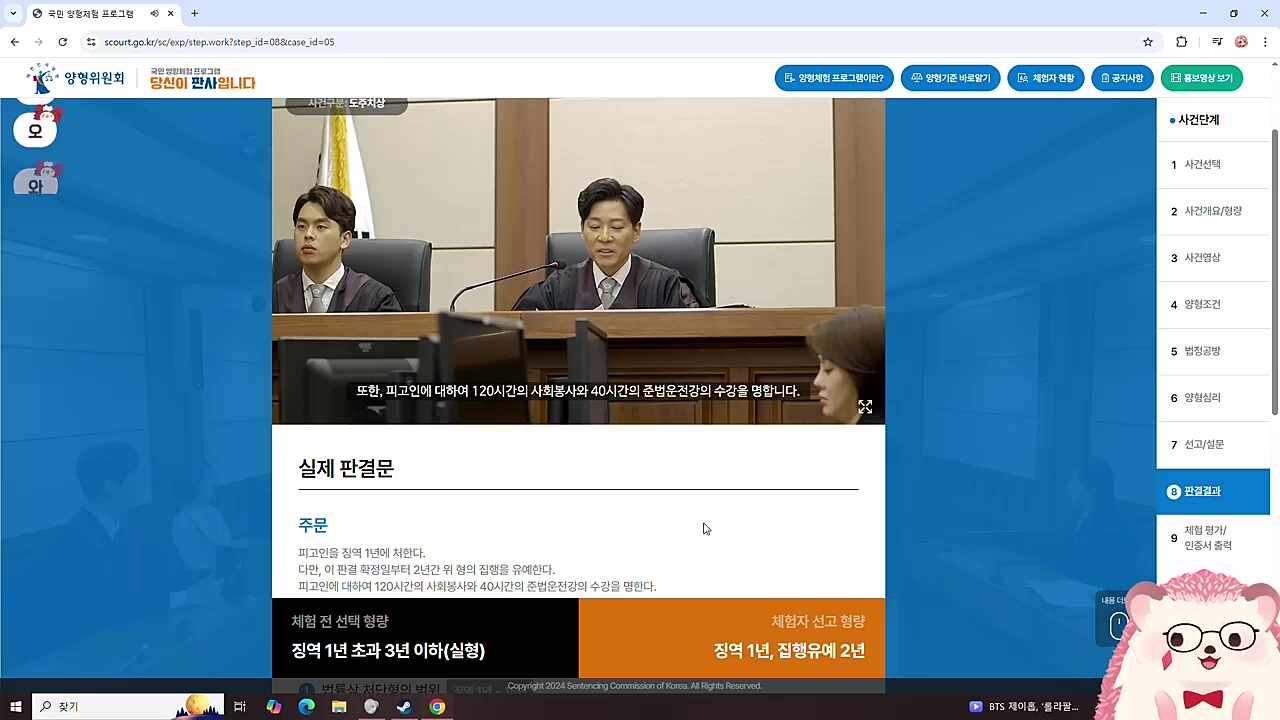
Task: Go to step 6 양형심리
Action: (1213, 398)
